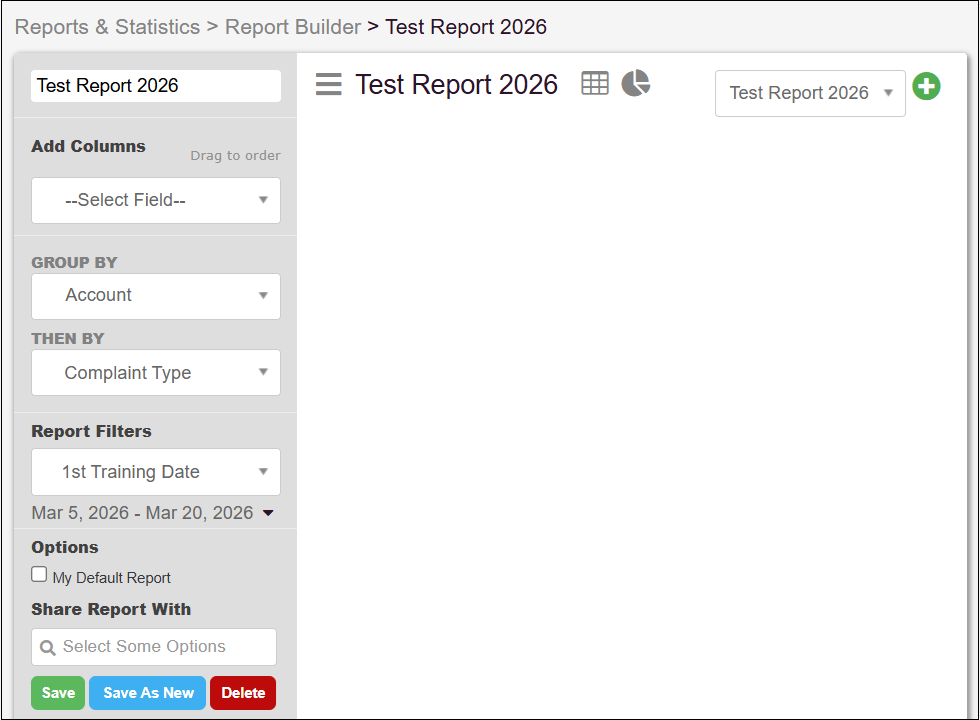This screenshot has height=720, width=980.
Task: Click the THEN BY label
Action: pyautogui.click(x=68, y=339)
